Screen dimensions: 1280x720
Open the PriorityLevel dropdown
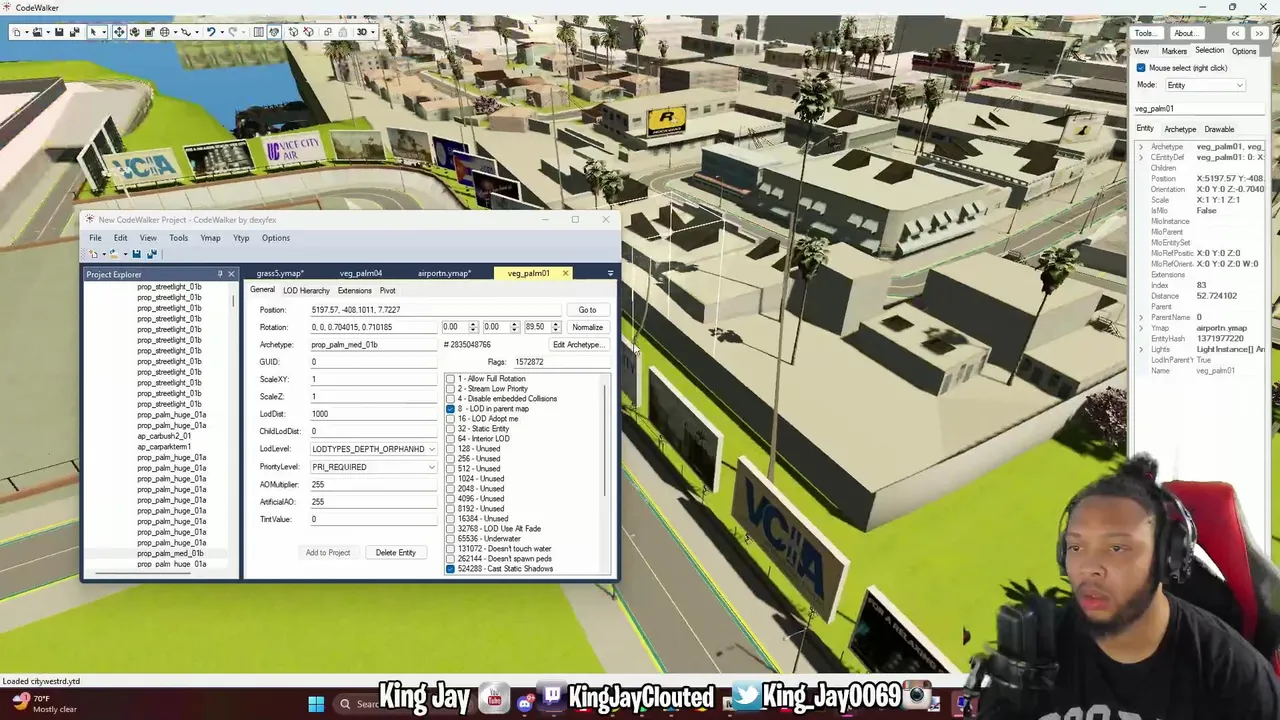coord(373,467)
